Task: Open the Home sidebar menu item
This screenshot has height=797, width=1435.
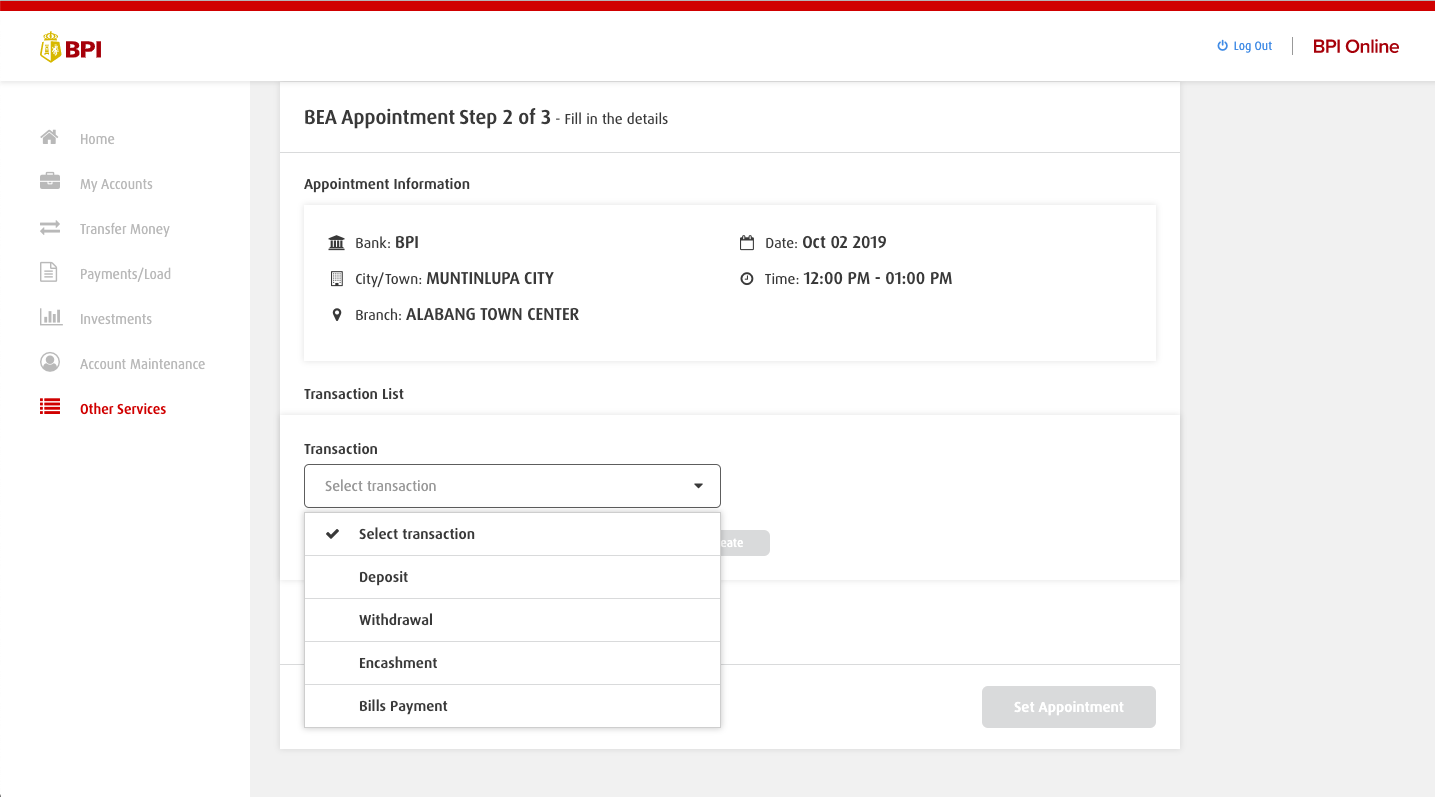Action: click(x=97, y=139)
